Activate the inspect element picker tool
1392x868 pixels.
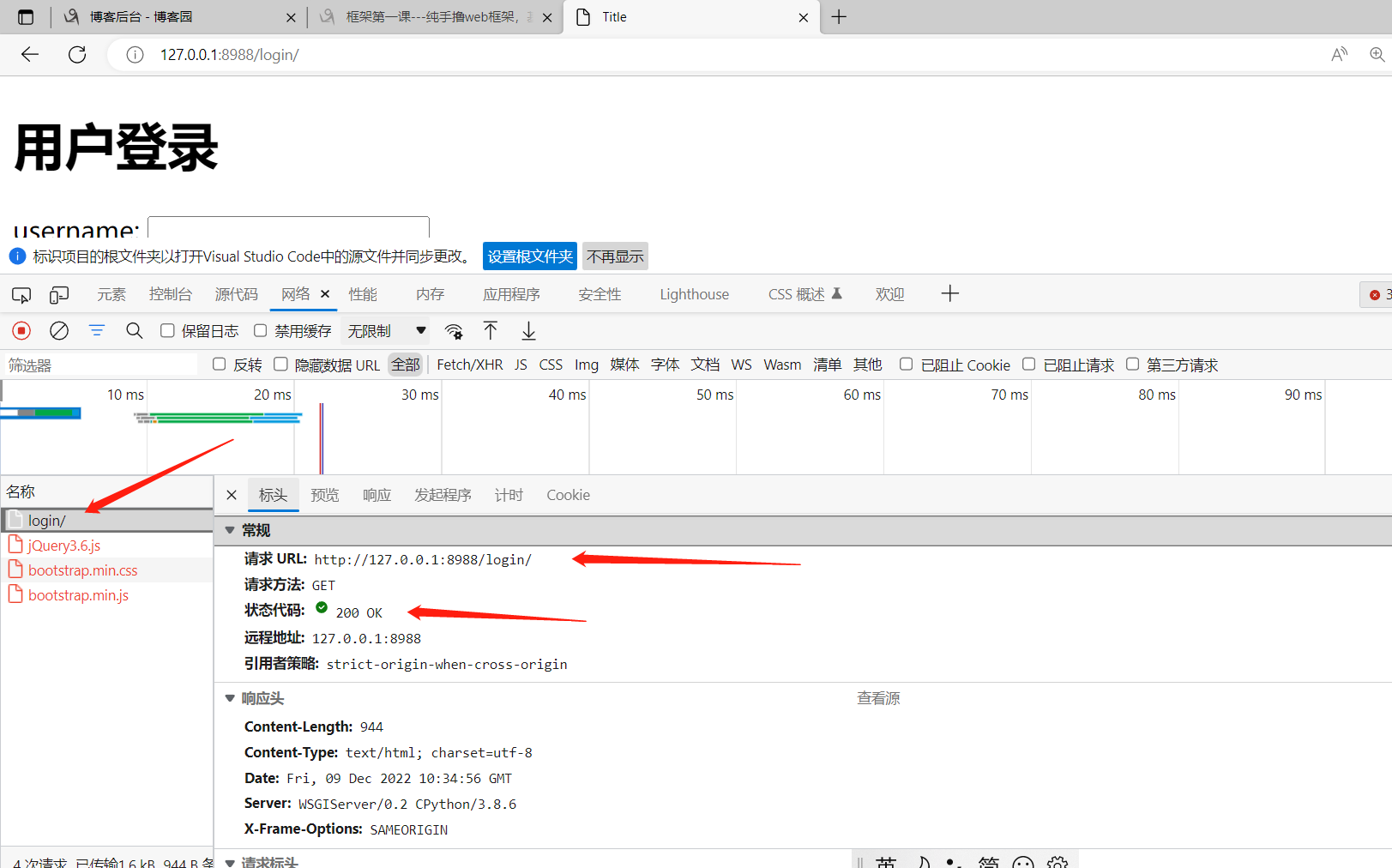point(21,295)
